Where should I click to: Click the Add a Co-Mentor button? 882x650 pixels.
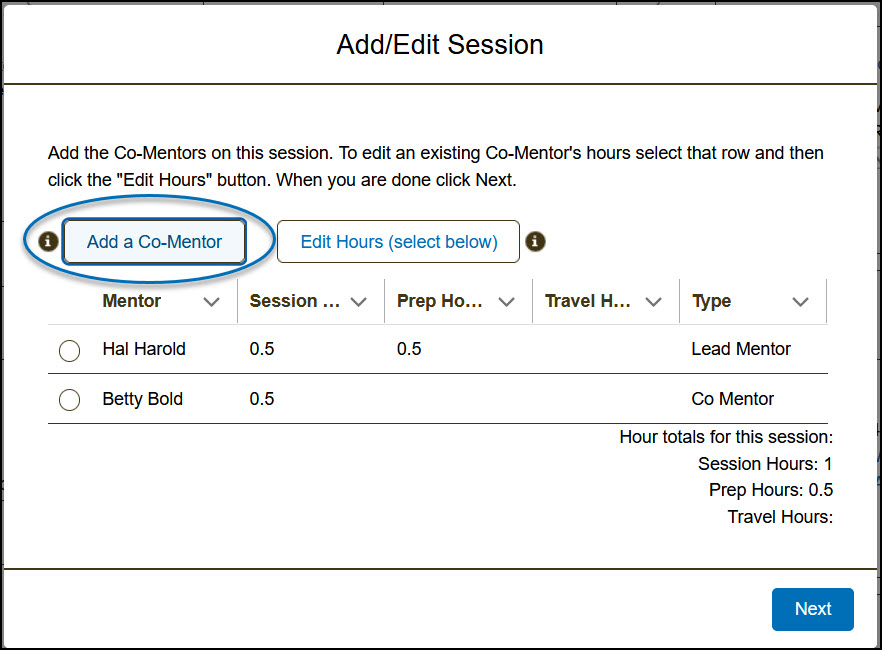(154, 242)
